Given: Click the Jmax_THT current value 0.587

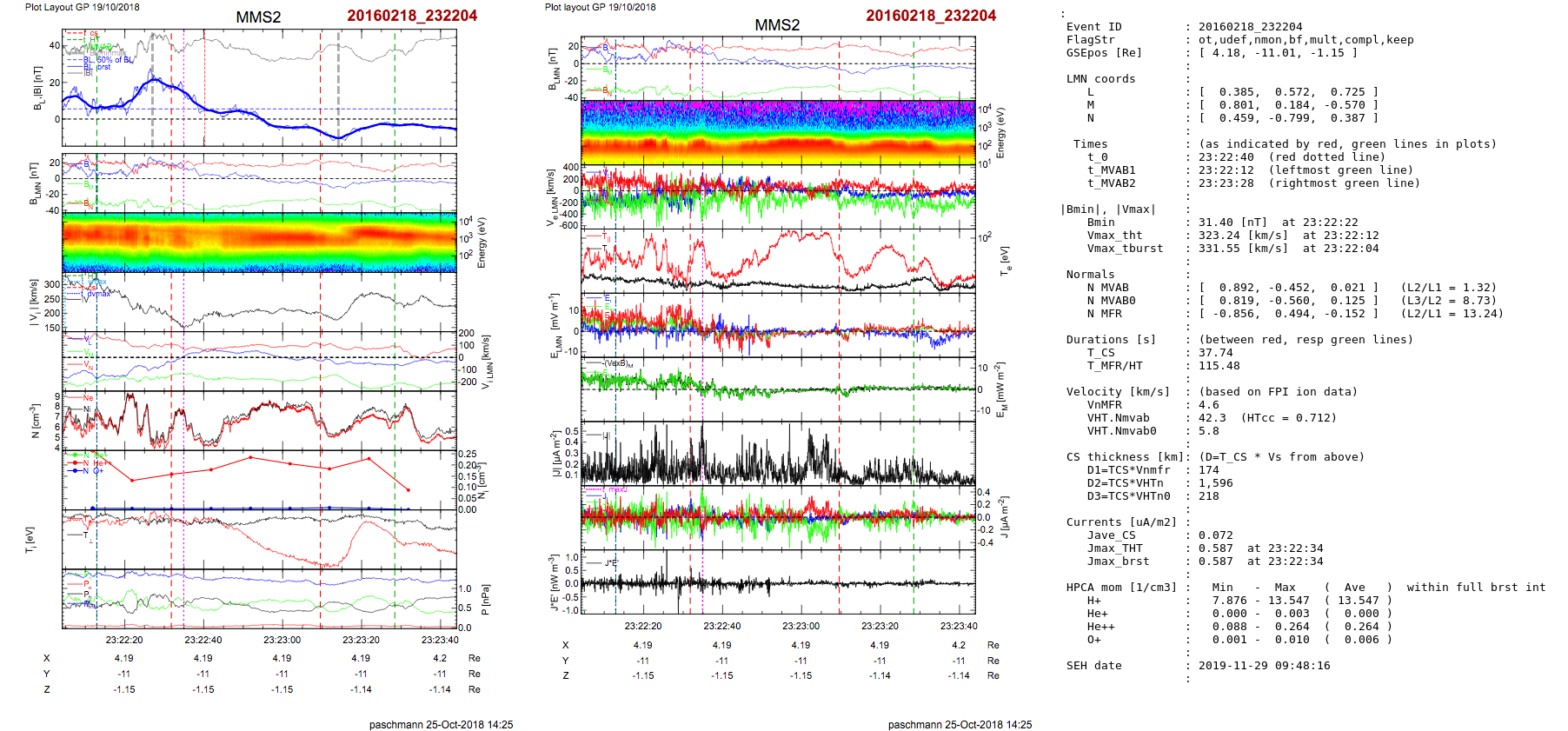Looking at the screenshot, I should 1215,548.
